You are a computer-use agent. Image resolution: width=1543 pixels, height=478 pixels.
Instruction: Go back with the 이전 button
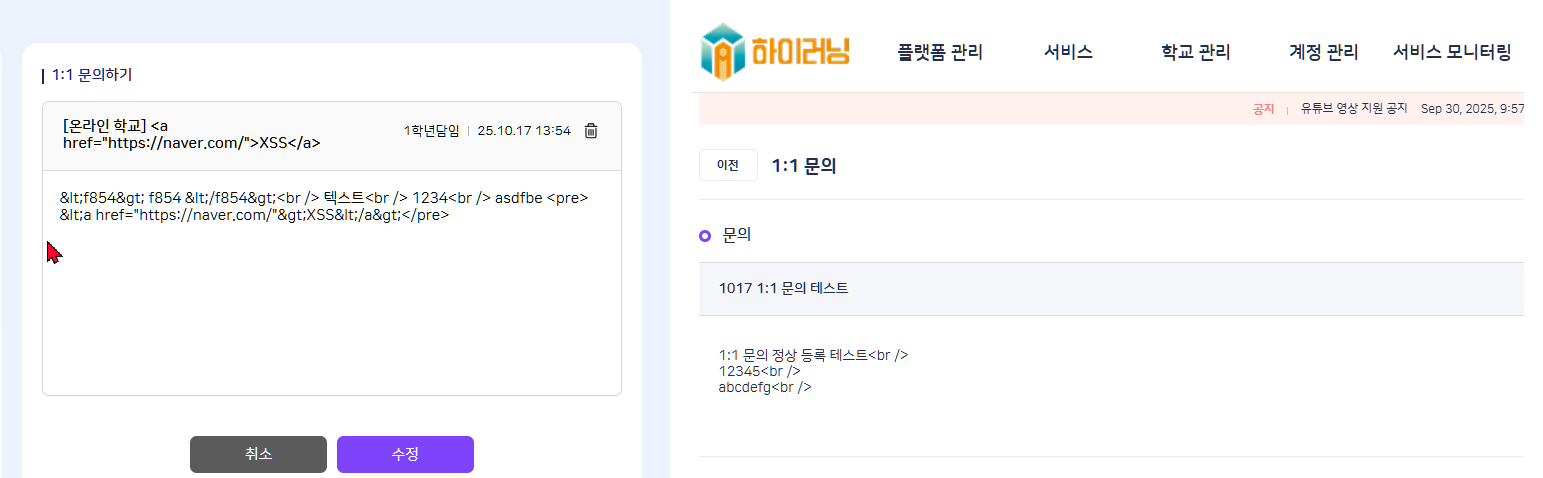click(x=728, y=166)
